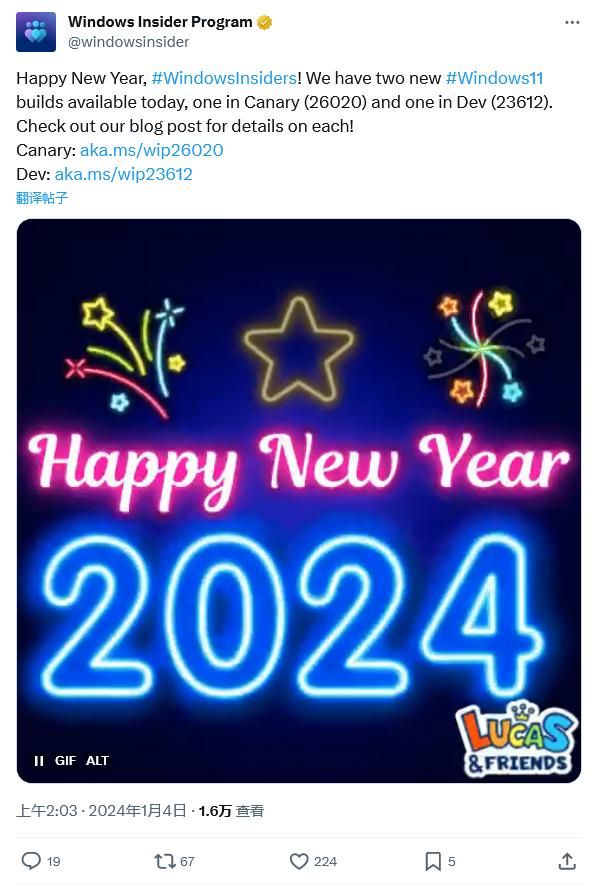This screenshot has width=598, height=885.
Task: Click the Windows Insider Program display name
Action: [x=160, y=22]
